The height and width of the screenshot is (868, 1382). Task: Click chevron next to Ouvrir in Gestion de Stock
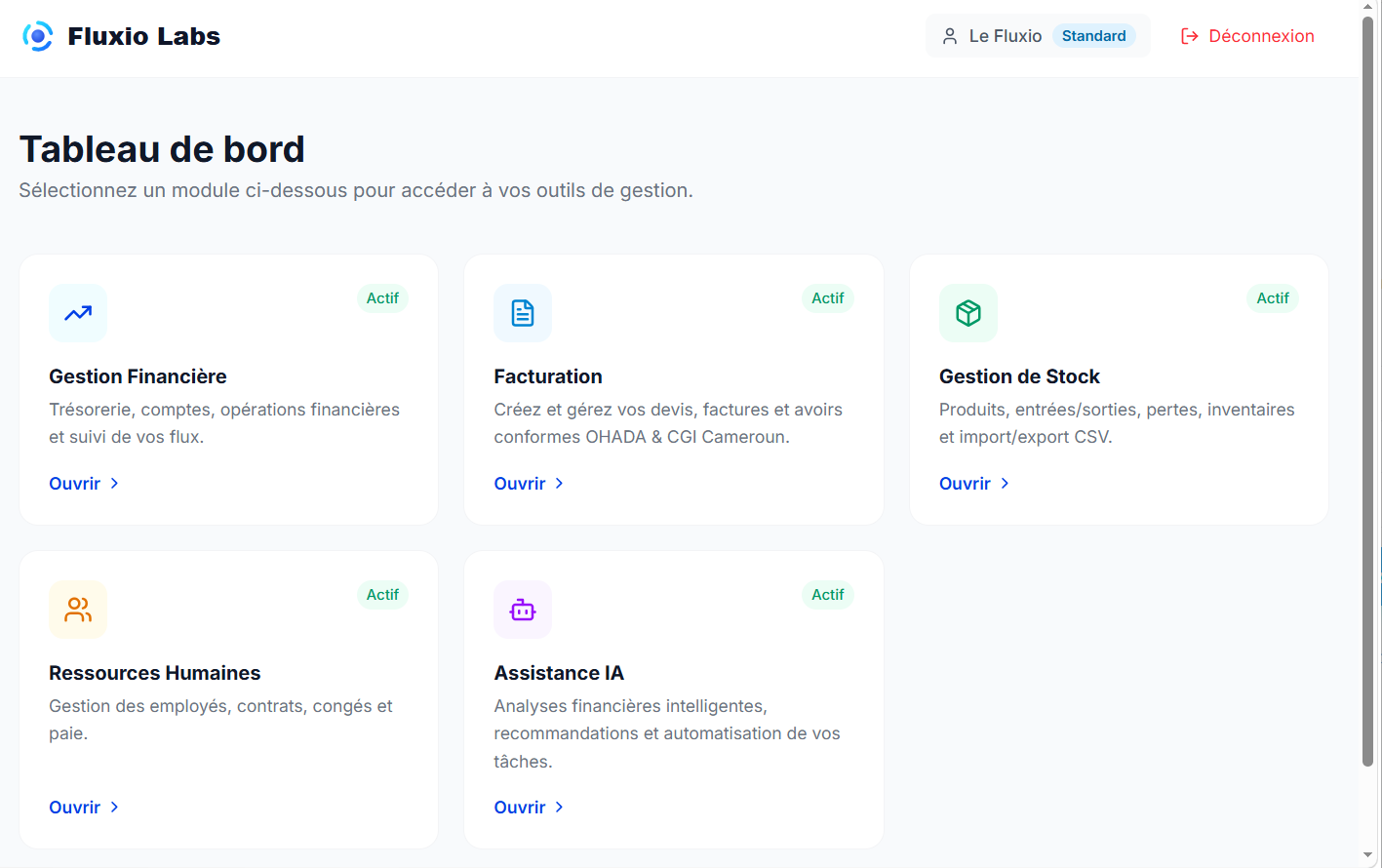1005,484
